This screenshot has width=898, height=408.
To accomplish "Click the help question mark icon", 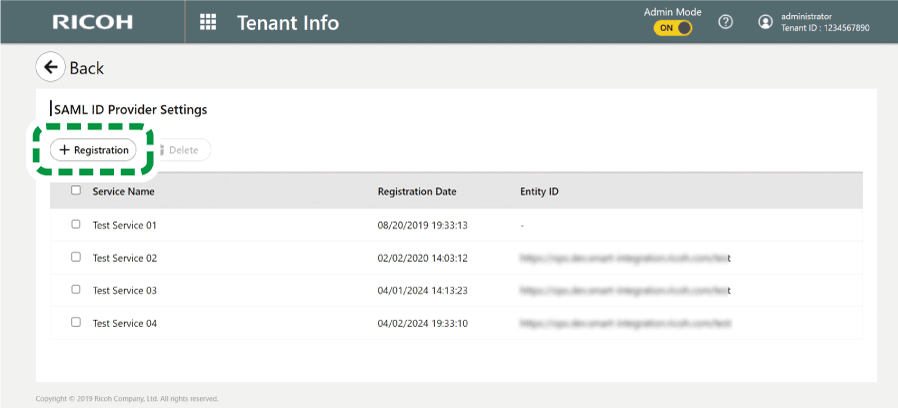I will pos(726,22).
